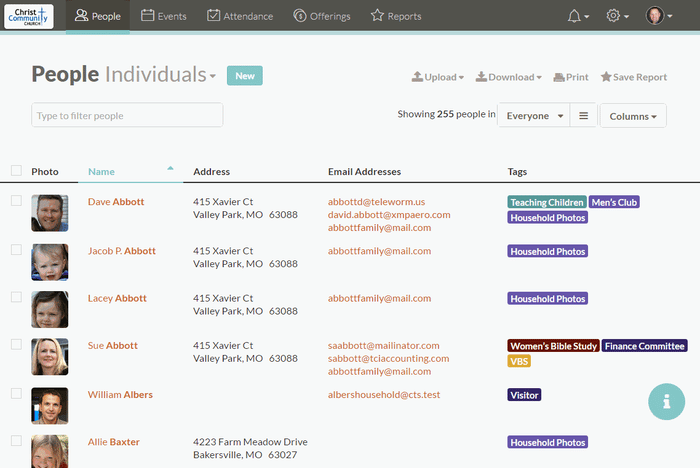Check the select-all header checkbox
Image resolution: width=700 pixels, height=468 pixels.
coord(16,171)
